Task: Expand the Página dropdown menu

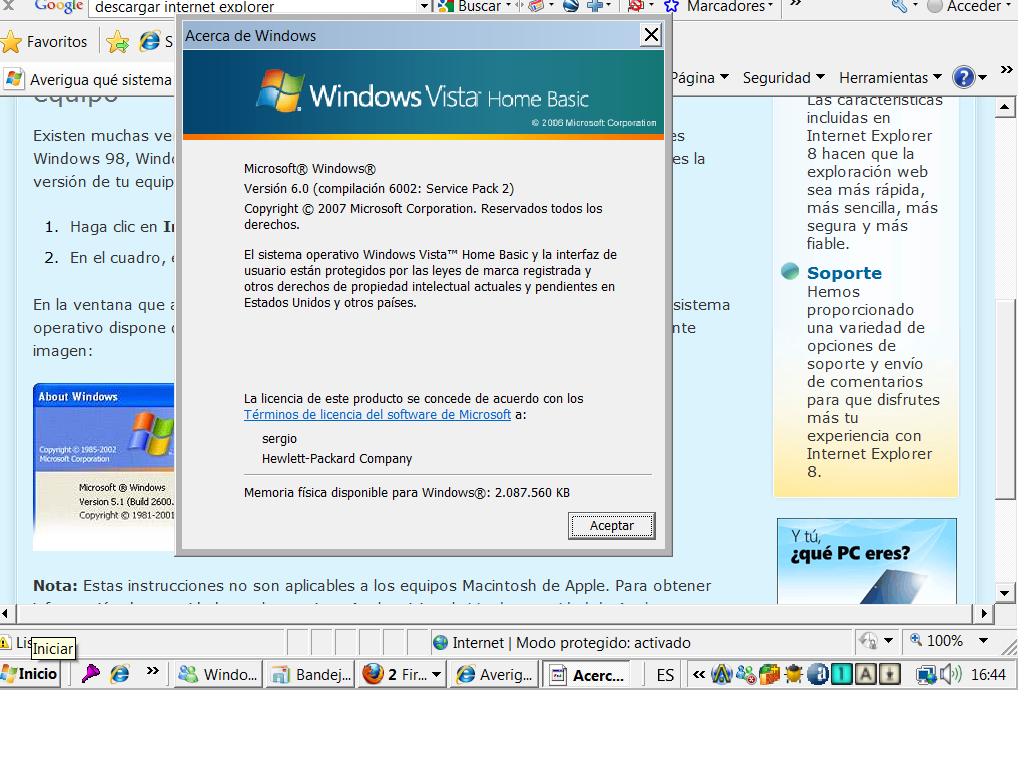Action: tap(700, 78)
